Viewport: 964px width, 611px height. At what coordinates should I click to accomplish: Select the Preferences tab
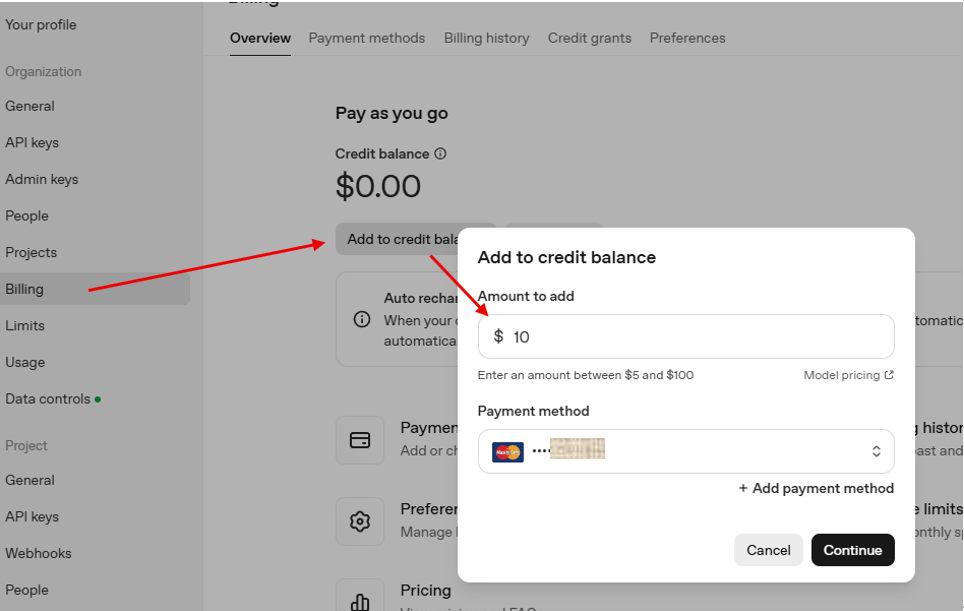point(687,38)
